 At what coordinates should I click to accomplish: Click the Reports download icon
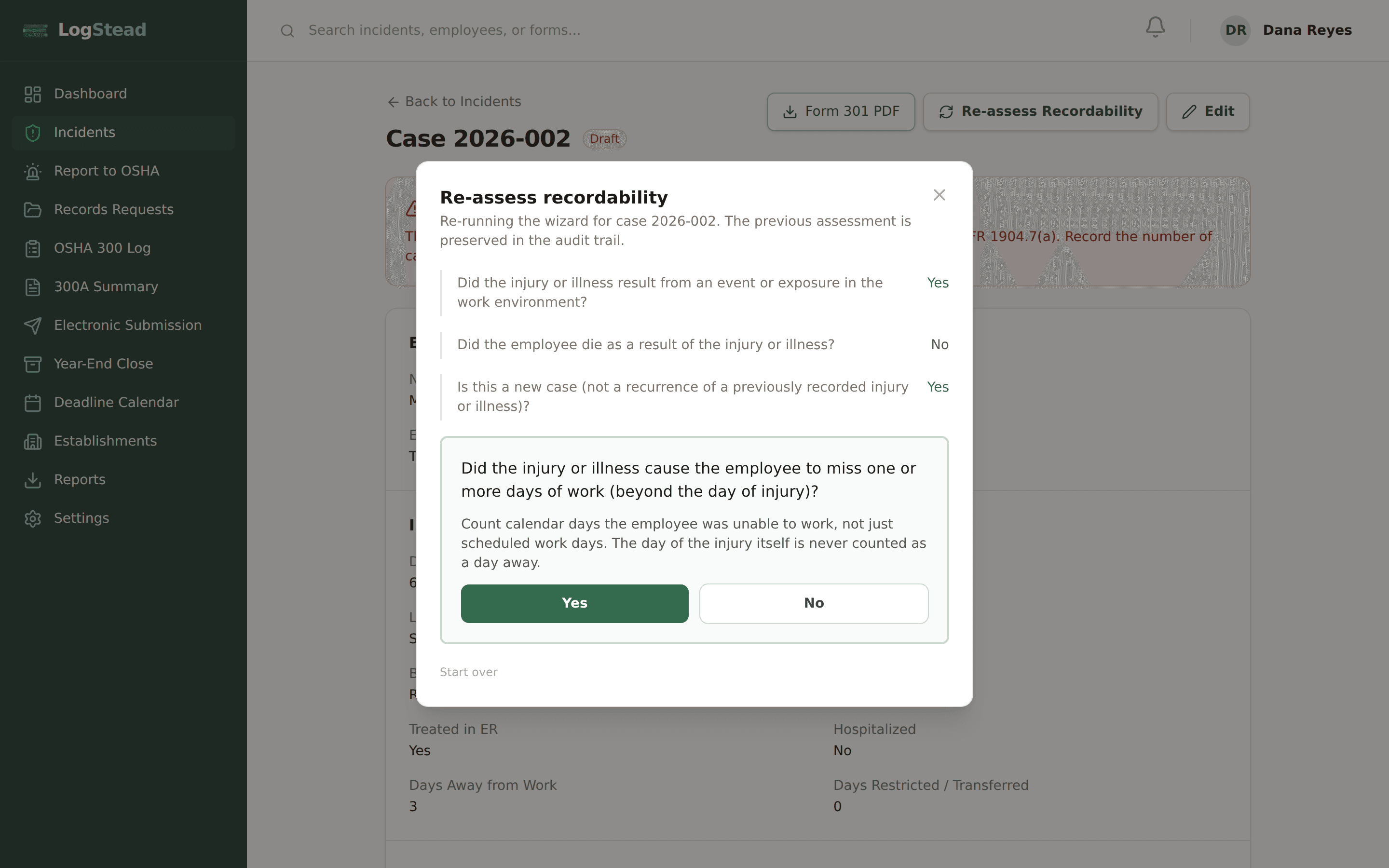click(x=33, y=479)
